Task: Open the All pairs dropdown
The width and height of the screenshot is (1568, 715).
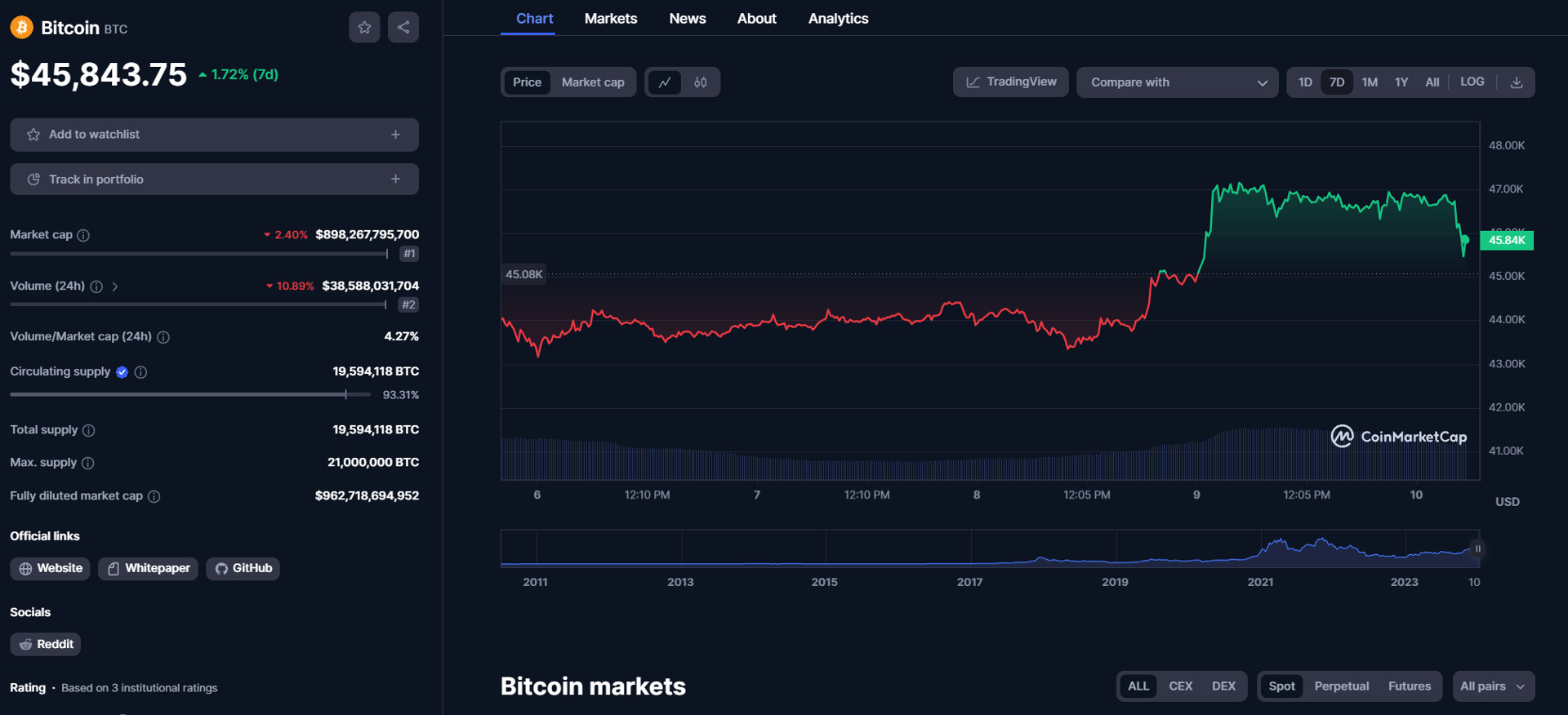Action: (1493, 686)
